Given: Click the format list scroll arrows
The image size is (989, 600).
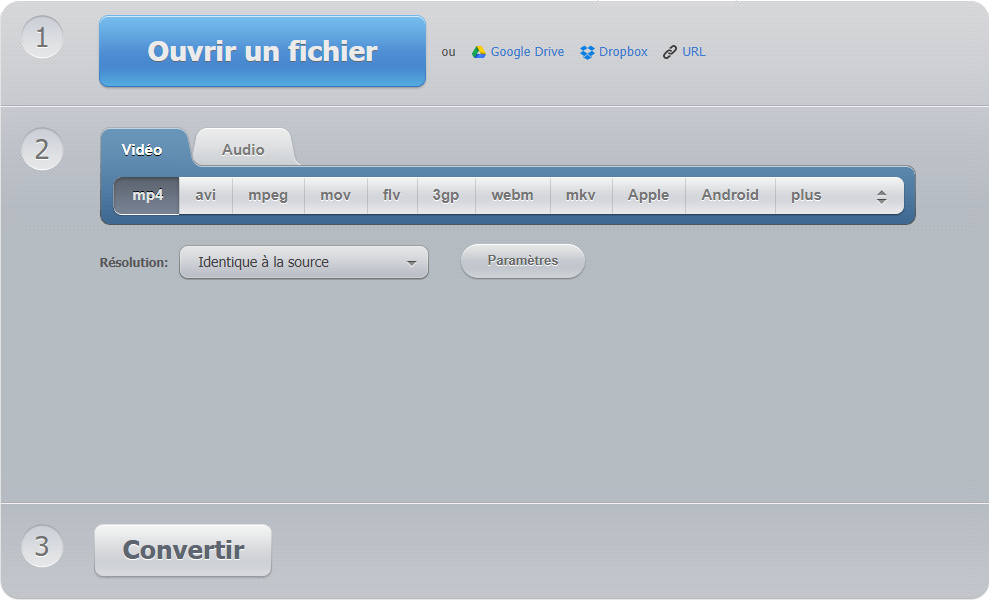Looking at the screenshot, I should coord(883,195).
